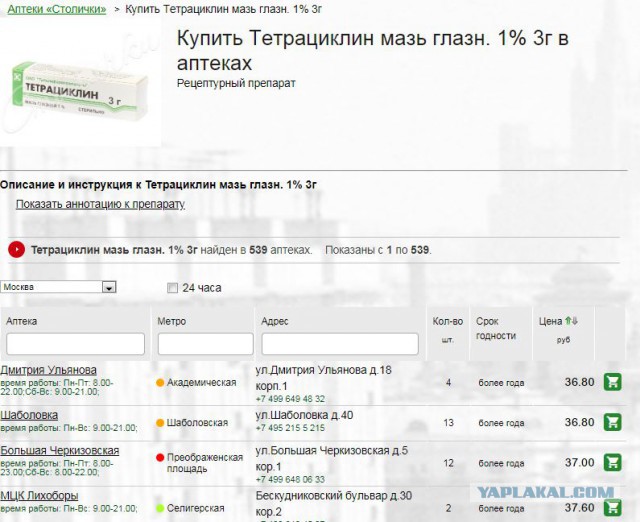This screenshot has height=522, width=640.
Task: Add Большая Черкизовская offer to cart
Action: [x=612, y=462]
